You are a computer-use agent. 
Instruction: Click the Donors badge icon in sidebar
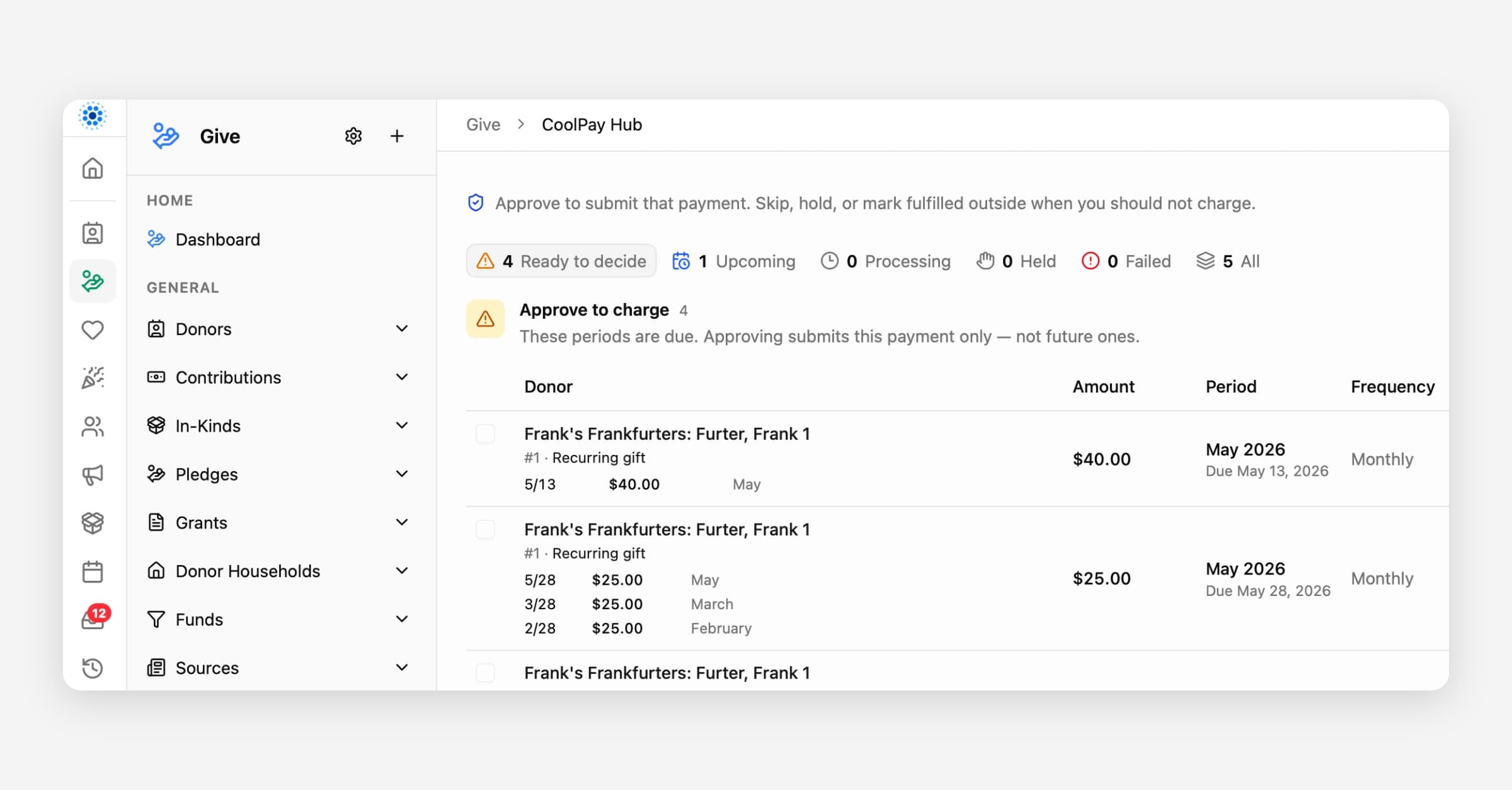156,329
